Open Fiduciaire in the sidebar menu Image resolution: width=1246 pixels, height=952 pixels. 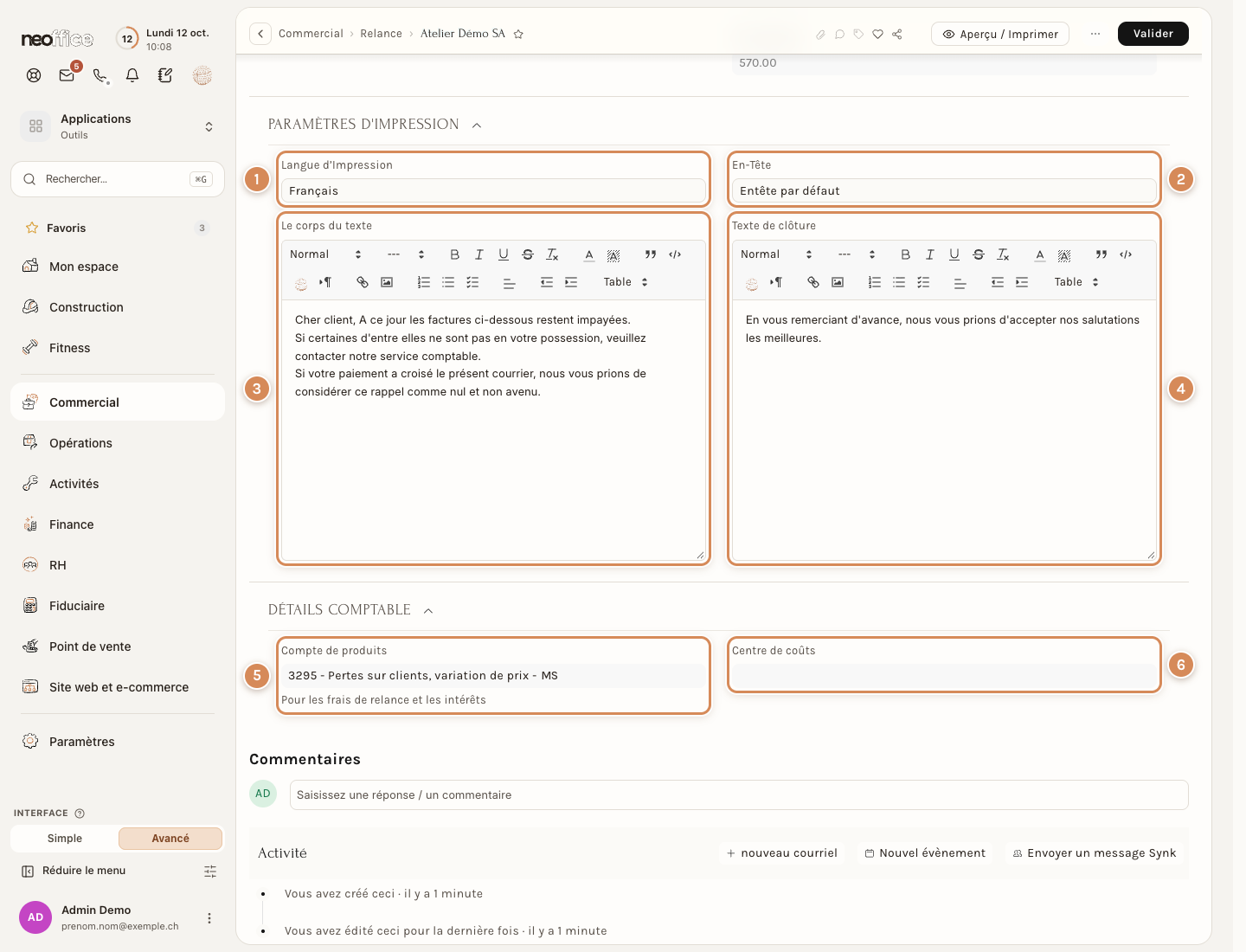tap(118, 606)
